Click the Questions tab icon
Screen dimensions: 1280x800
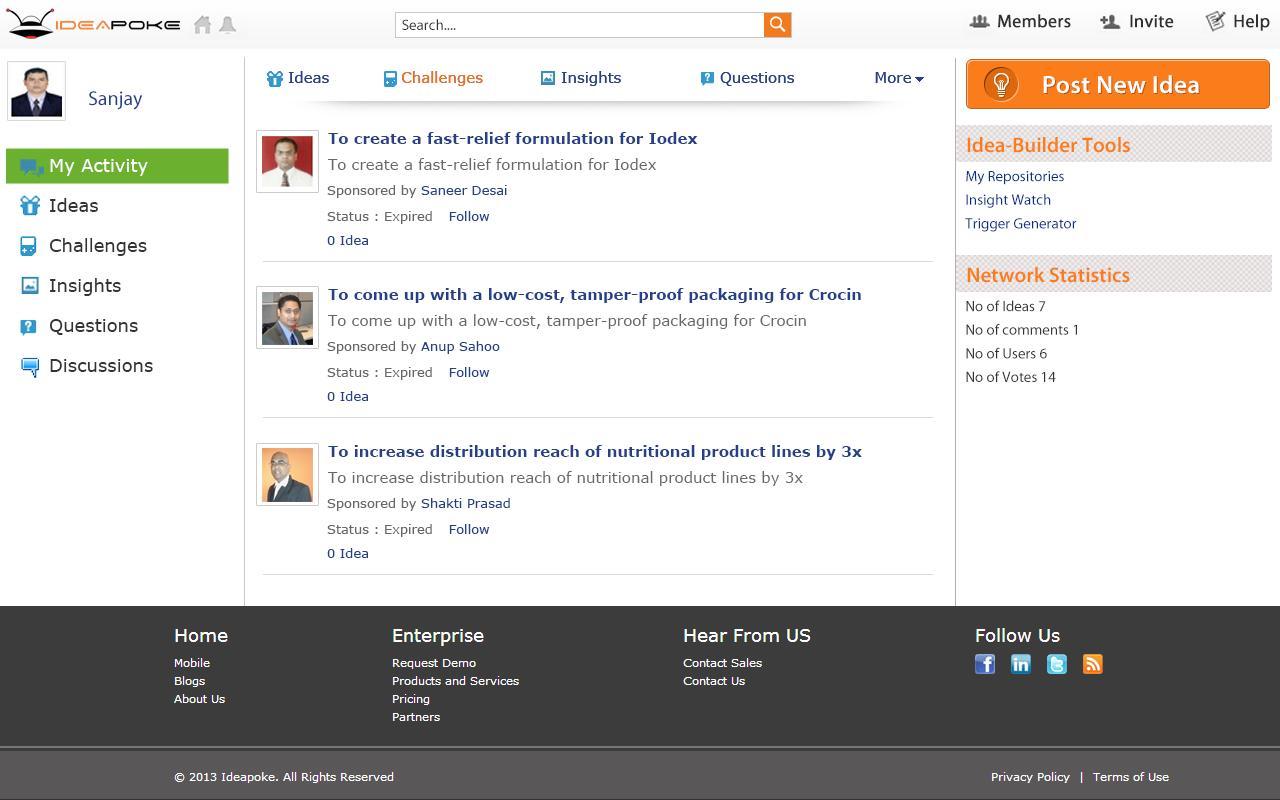coord(707,78)
